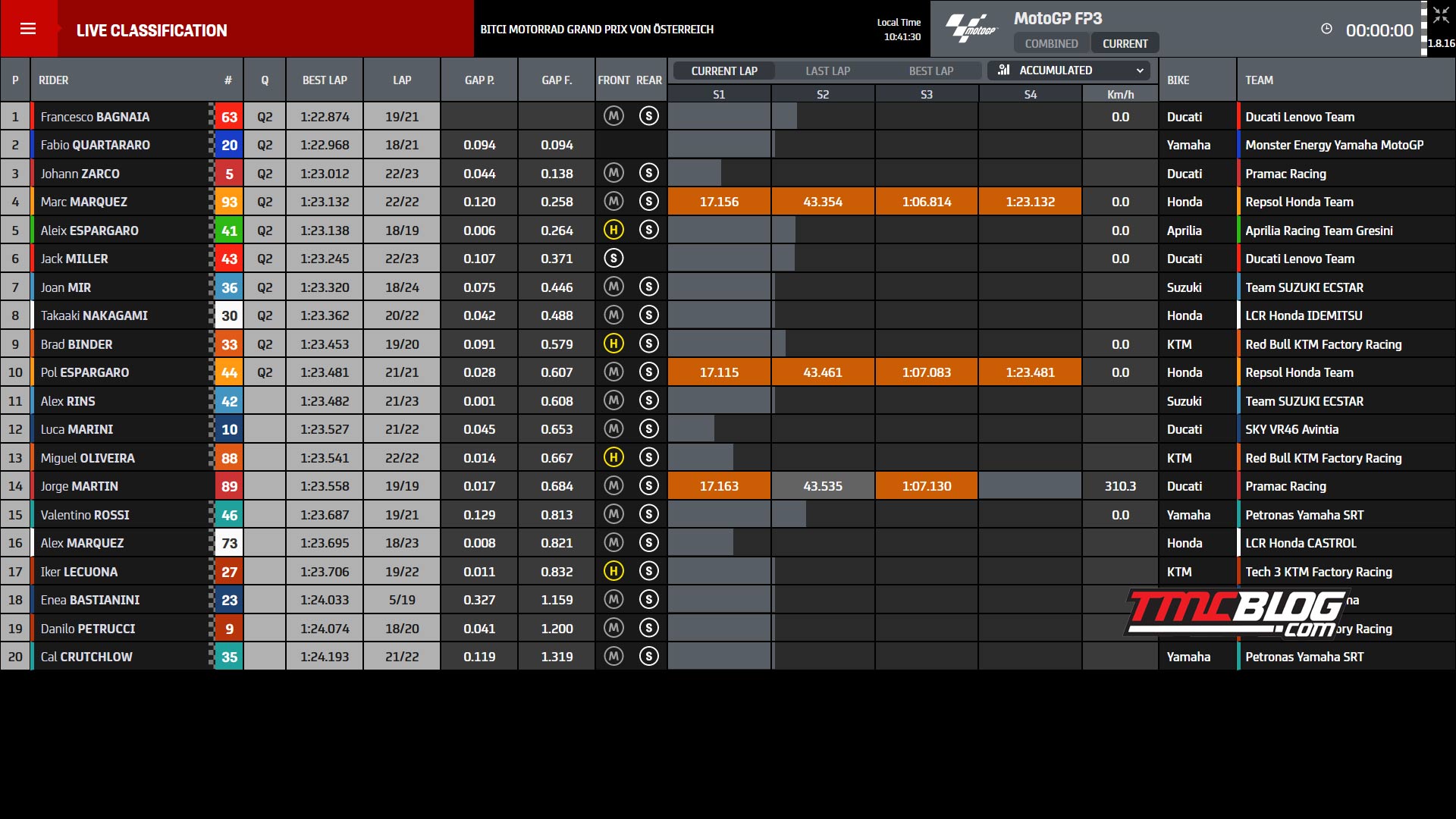Click Fabio QUARTARARO's name
Screen dimensions: 1456x819
[x=96, y=145]
